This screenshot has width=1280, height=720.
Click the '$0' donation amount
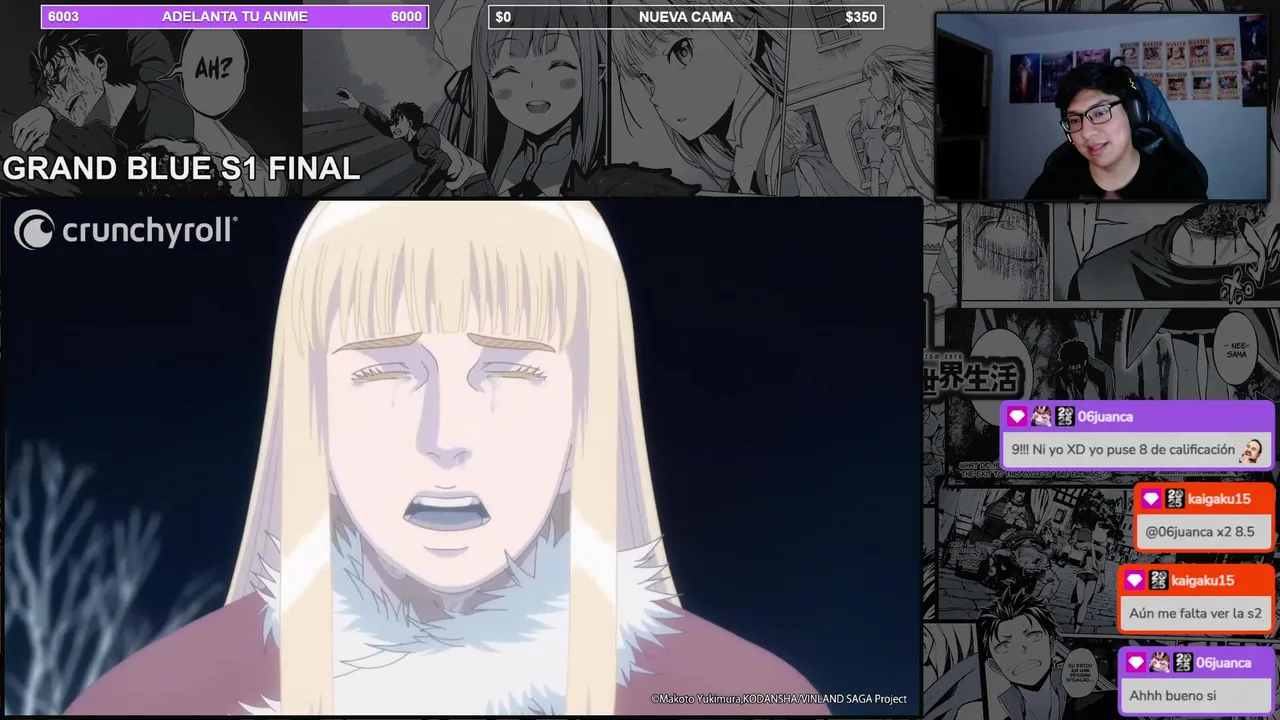(x=503, y=17)
